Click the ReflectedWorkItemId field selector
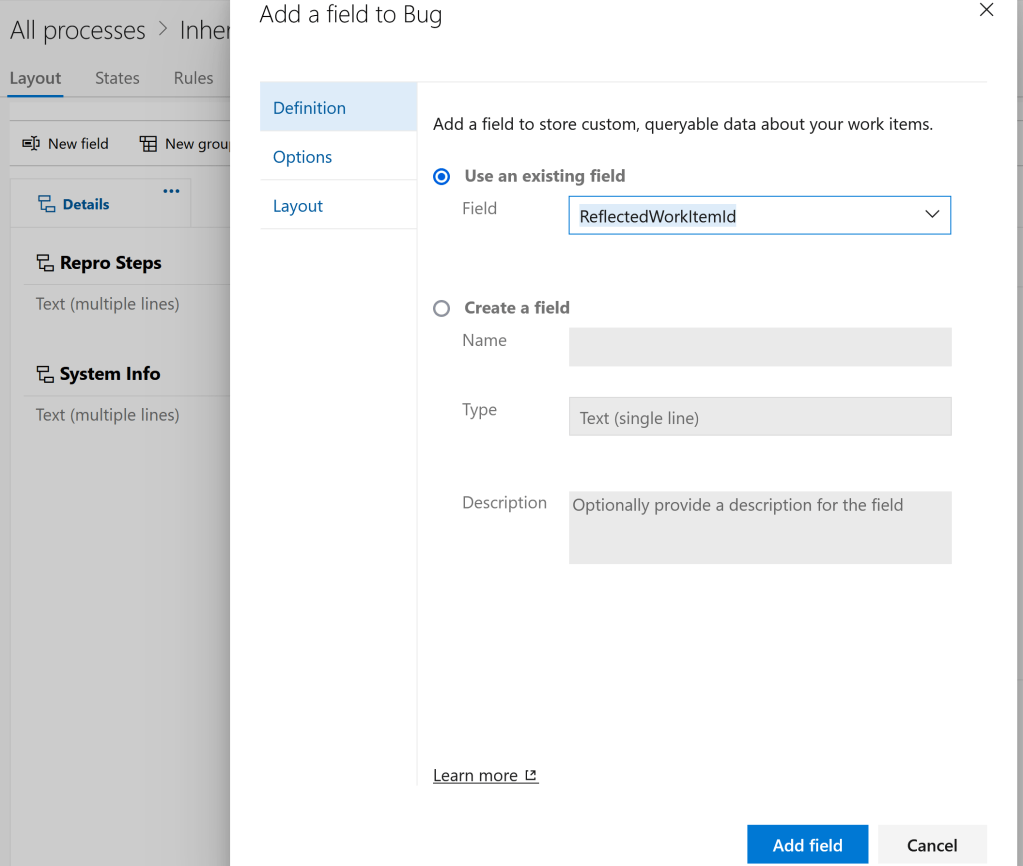This screenshot has width=1023, height=866. (x=740, y=216)
